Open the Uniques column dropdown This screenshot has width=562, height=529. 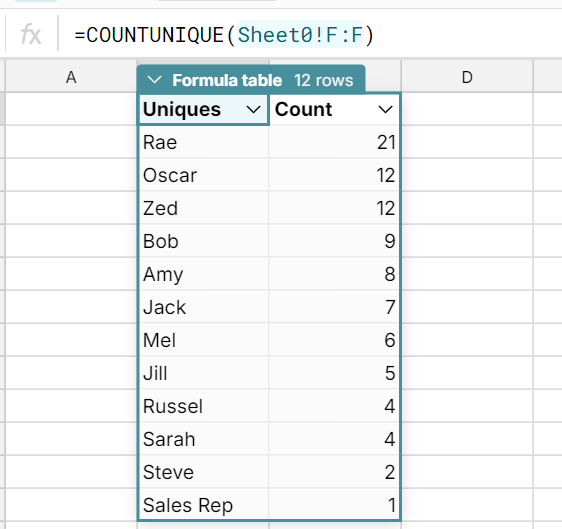point(253,109)
